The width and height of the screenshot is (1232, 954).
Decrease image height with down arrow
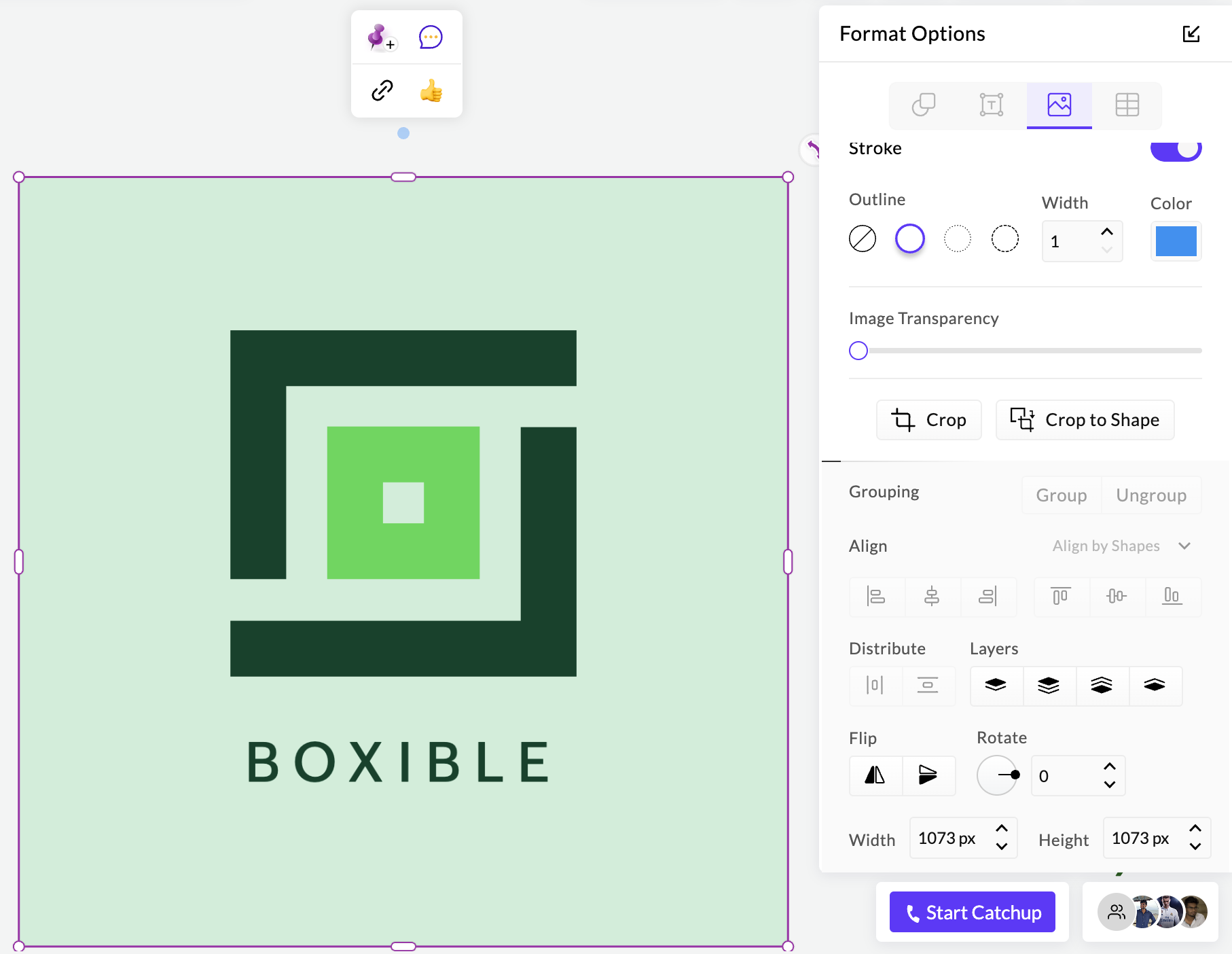1195,847
